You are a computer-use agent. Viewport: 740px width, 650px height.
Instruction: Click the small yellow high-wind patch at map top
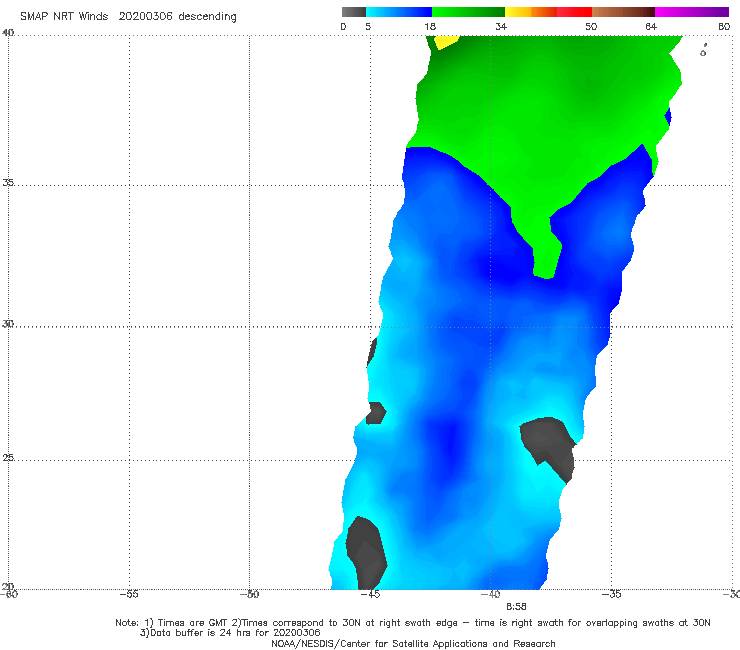(445, 42)
